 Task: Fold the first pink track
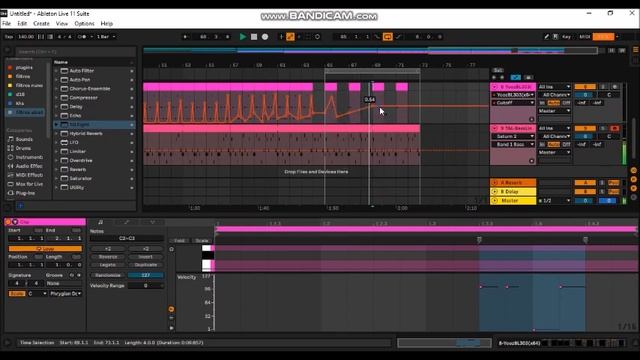pyautogui.click(x=495, y=87)
